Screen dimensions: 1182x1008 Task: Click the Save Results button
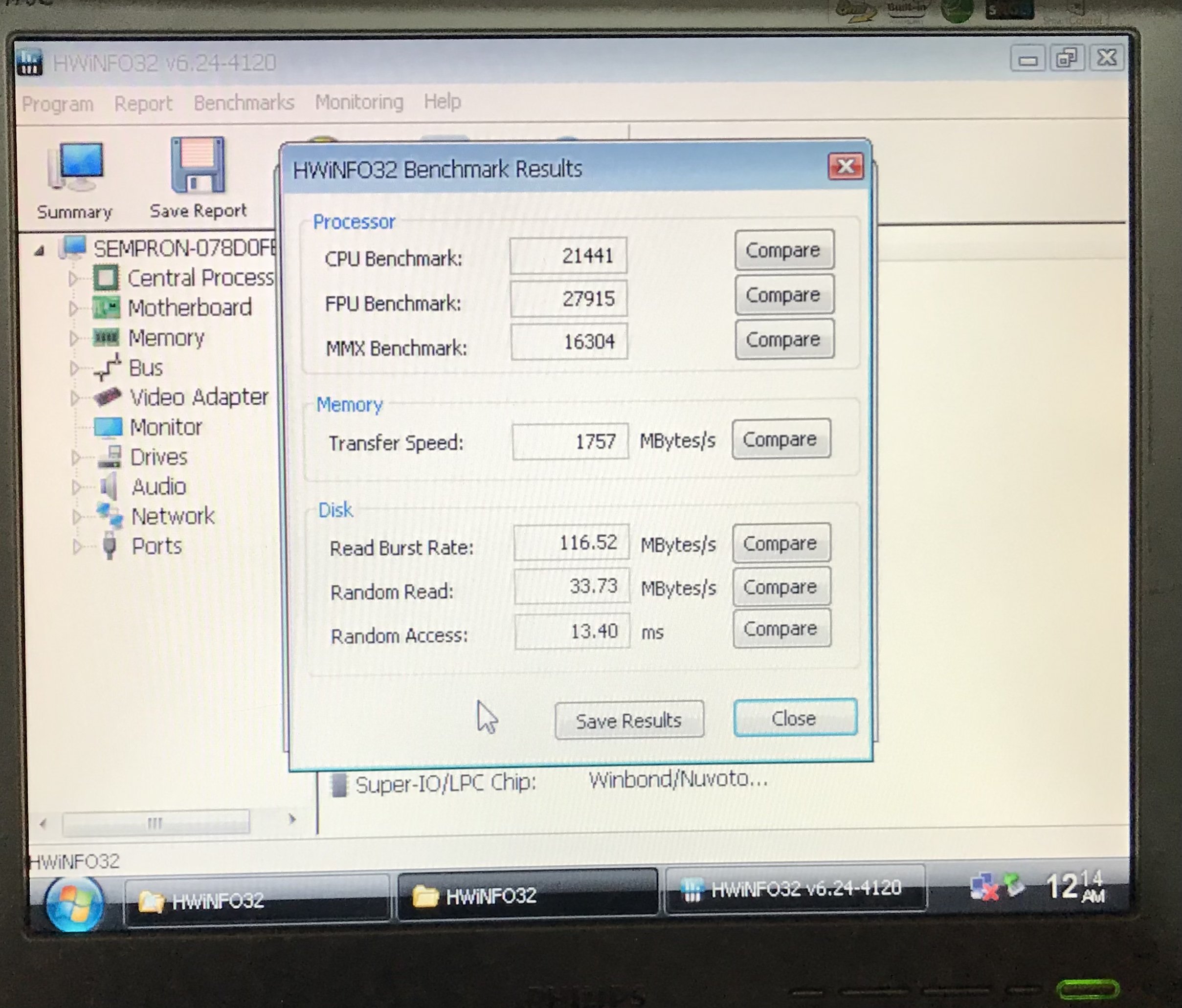(x=628, y=721)
